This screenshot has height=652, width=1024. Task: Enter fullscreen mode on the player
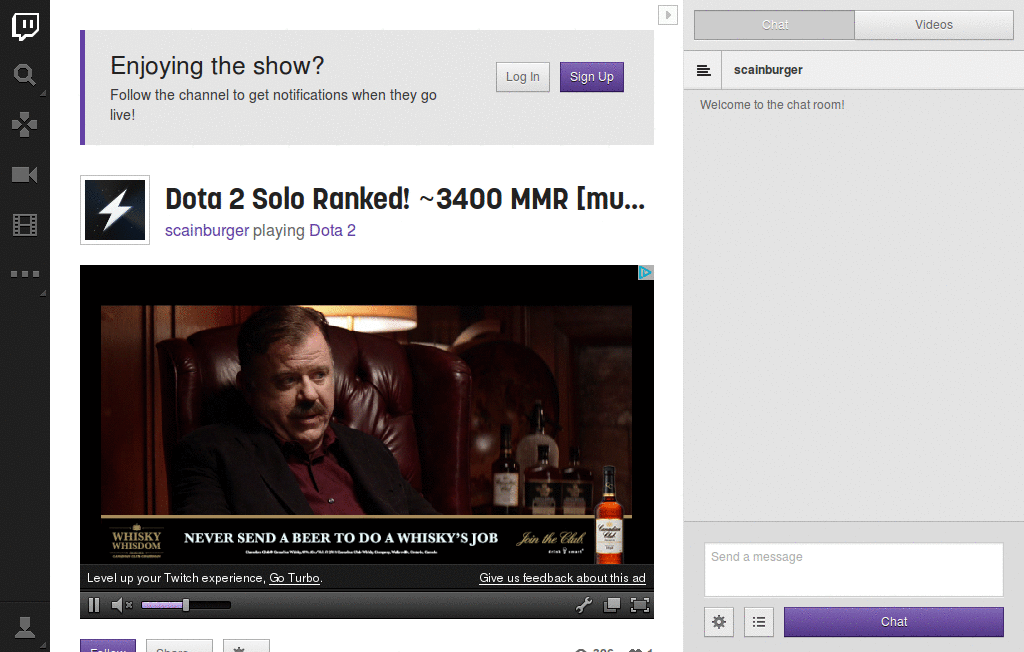tap(640, 606)
